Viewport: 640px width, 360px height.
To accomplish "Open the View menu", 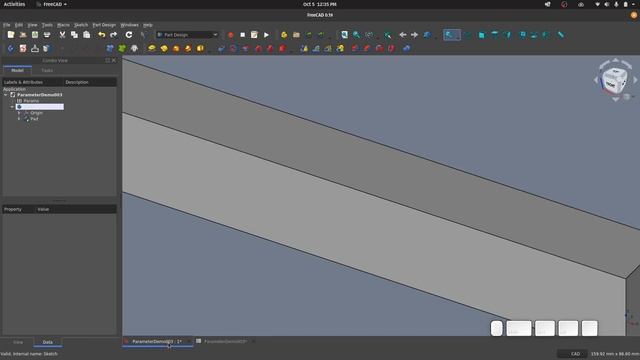I will (32, 25).
